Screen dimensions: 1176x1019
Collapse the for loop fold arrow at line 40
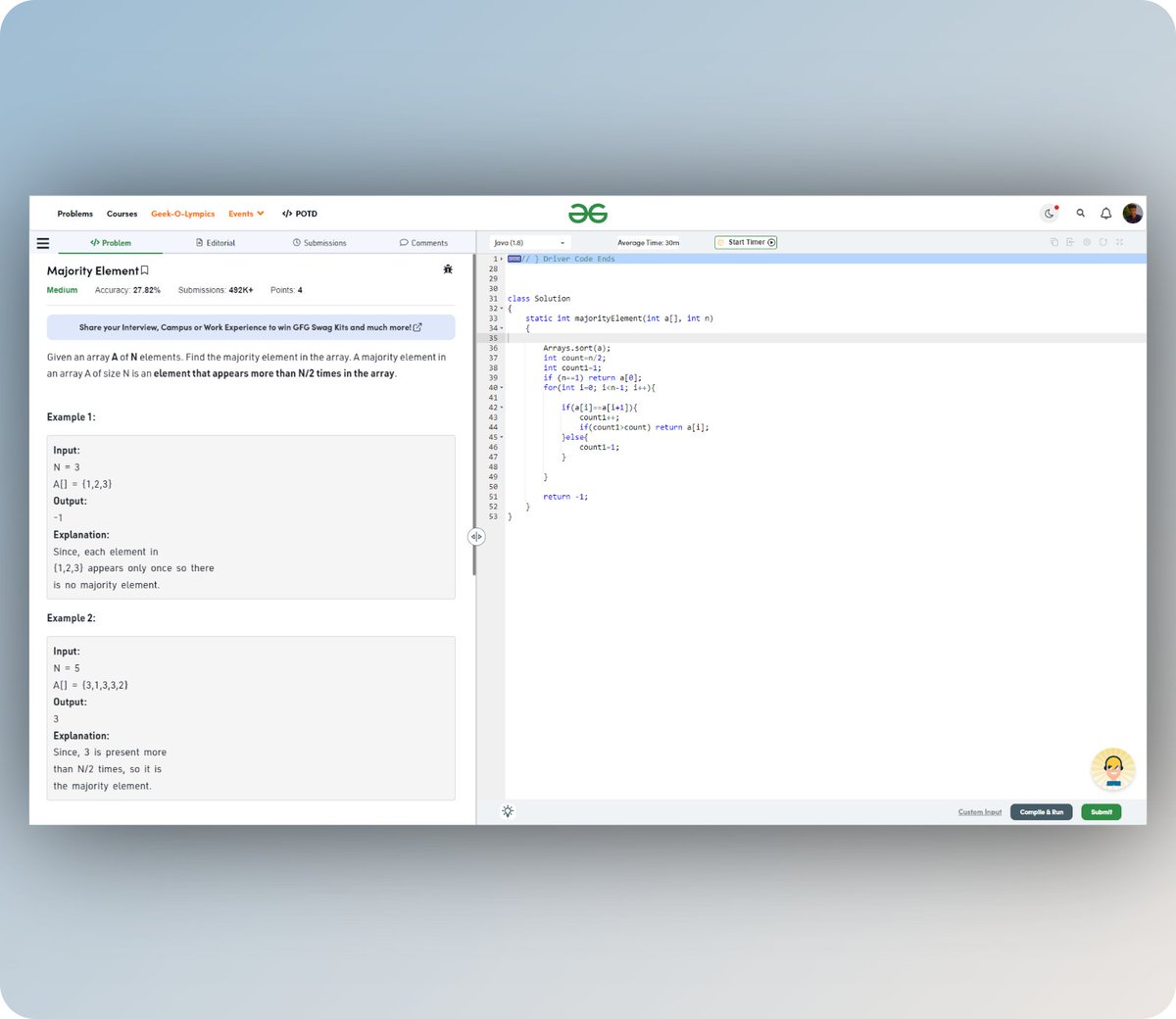pos(502,388)
